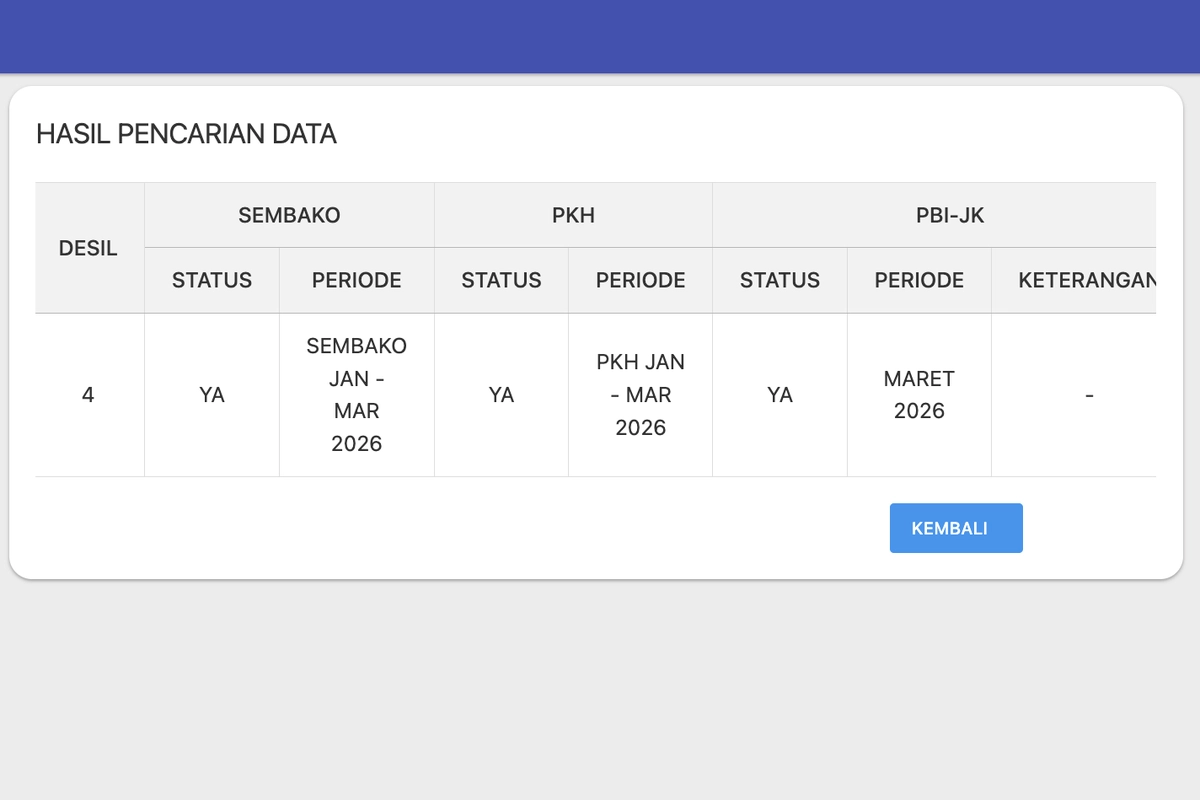Click STATUS header under PKH
This screenshot has height=800, width=1200.
click(x=501, y=281)
